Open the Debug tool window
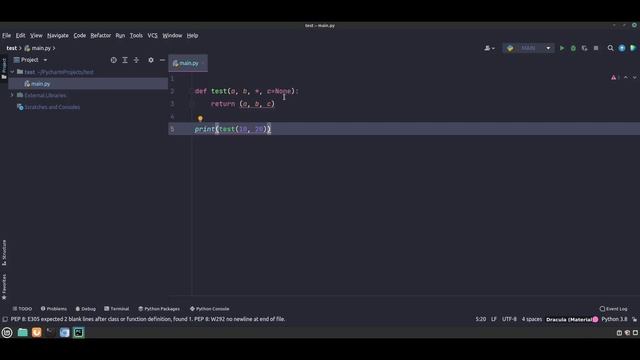This screenshot has width=640, height=360. 86,309
